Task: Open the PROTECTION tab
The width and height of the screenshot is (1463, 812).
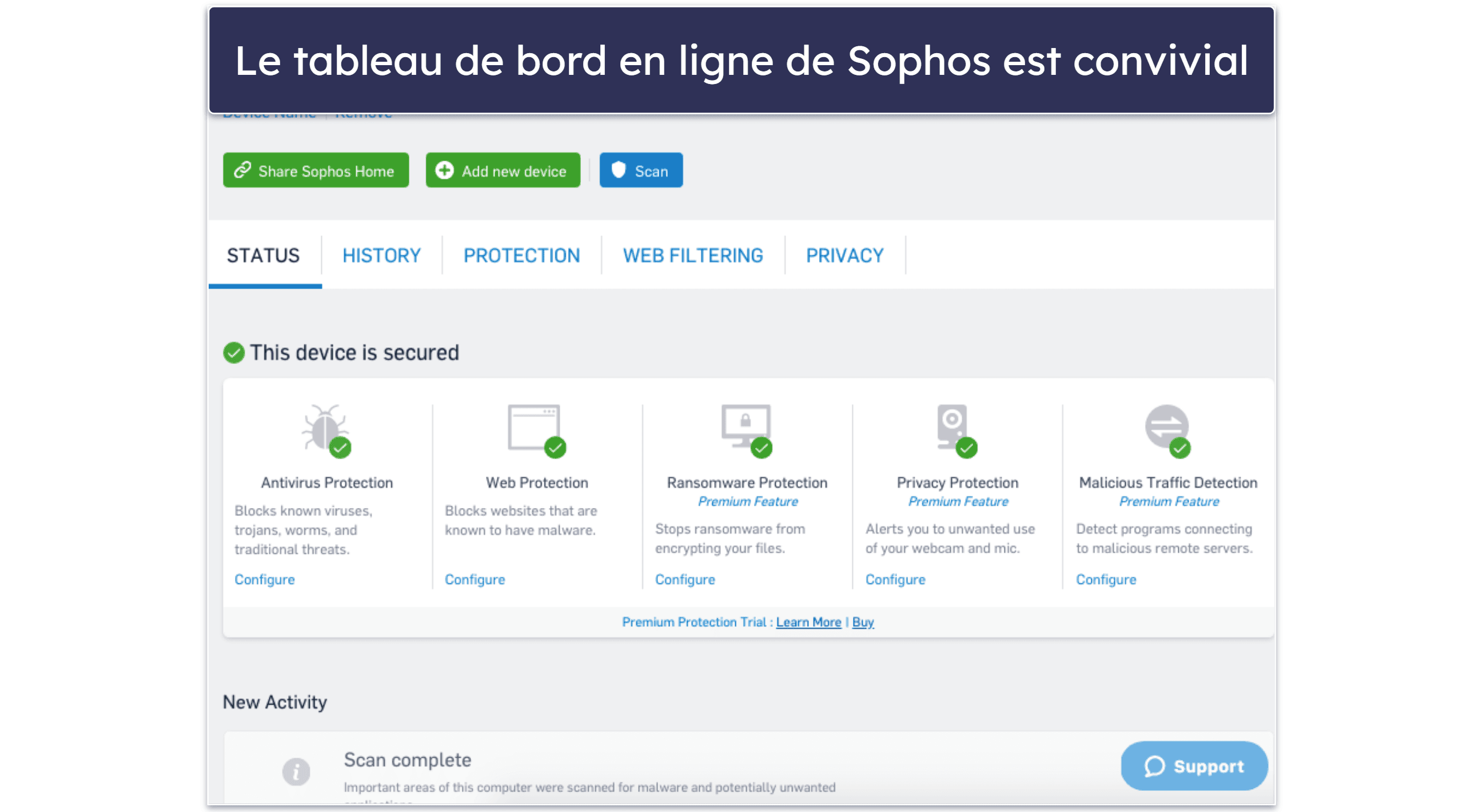Action: pyautogui.click(x=521, y=255)
